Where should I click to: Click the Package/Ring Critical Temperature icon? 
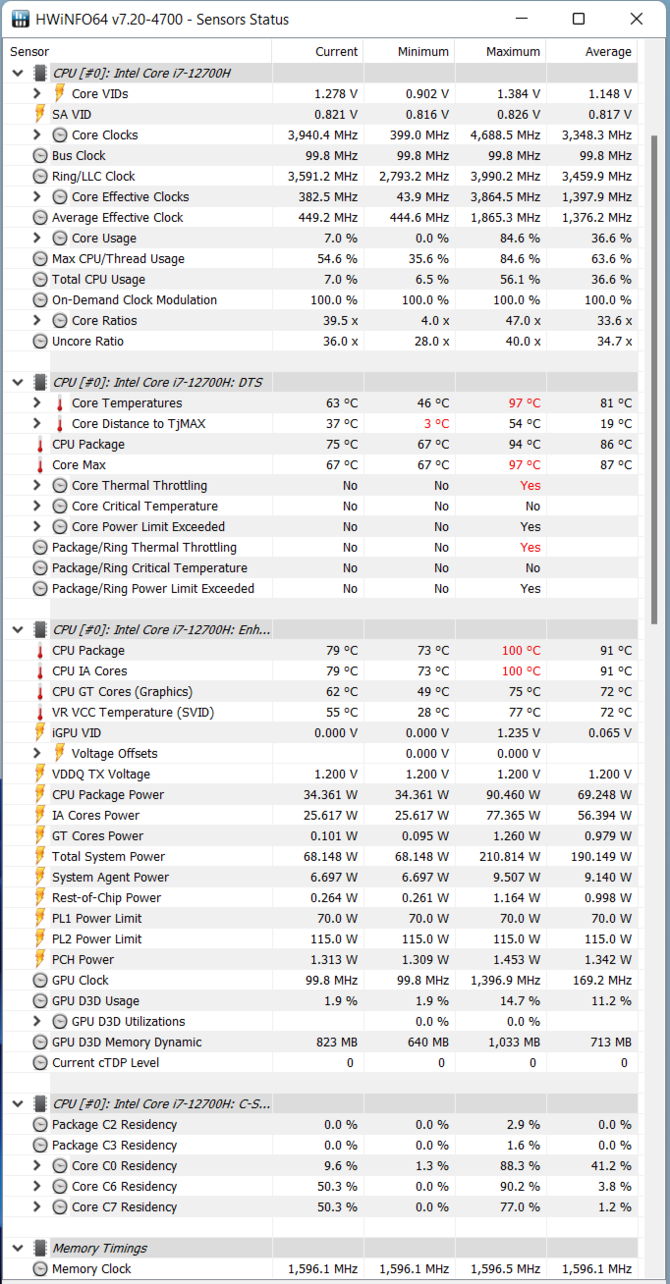40,568
